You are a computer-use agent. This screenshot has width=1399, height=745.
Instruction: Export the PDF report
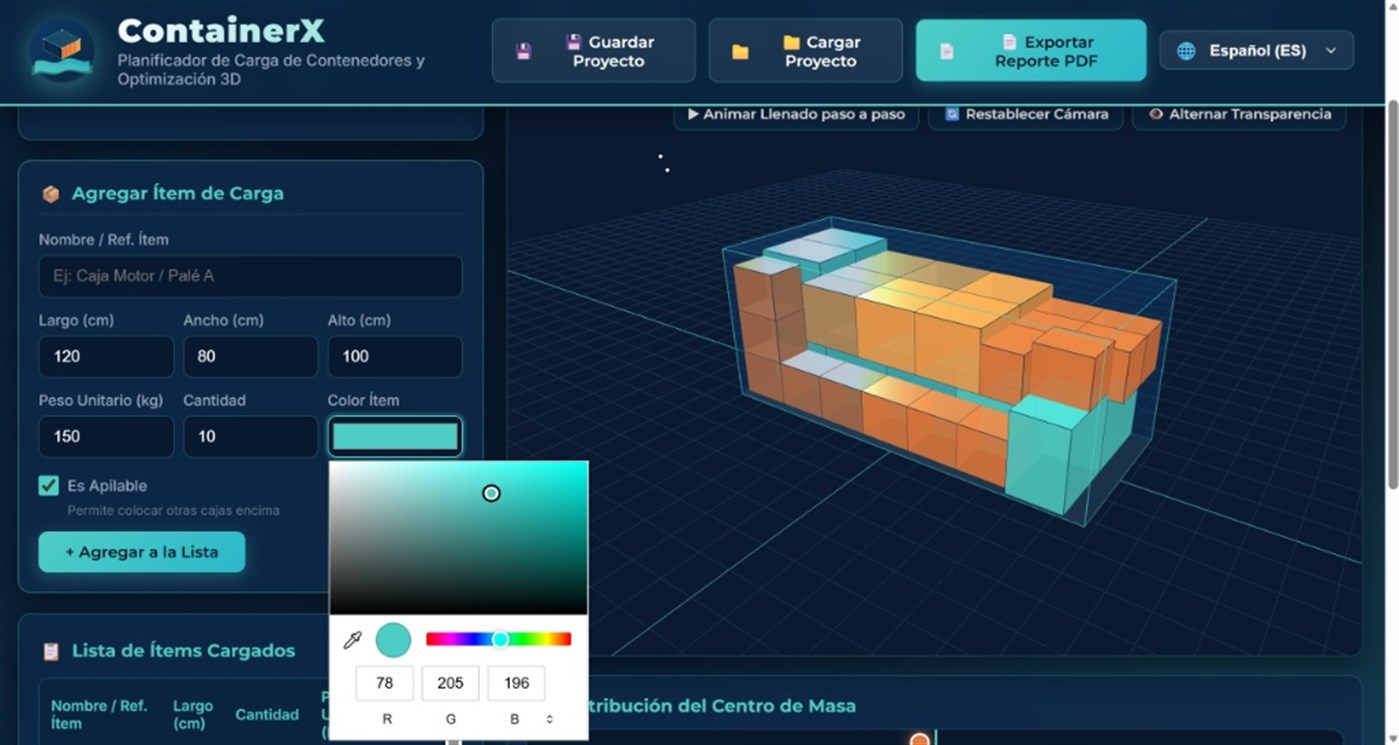pyautogui.click(x=1031, y=51)
